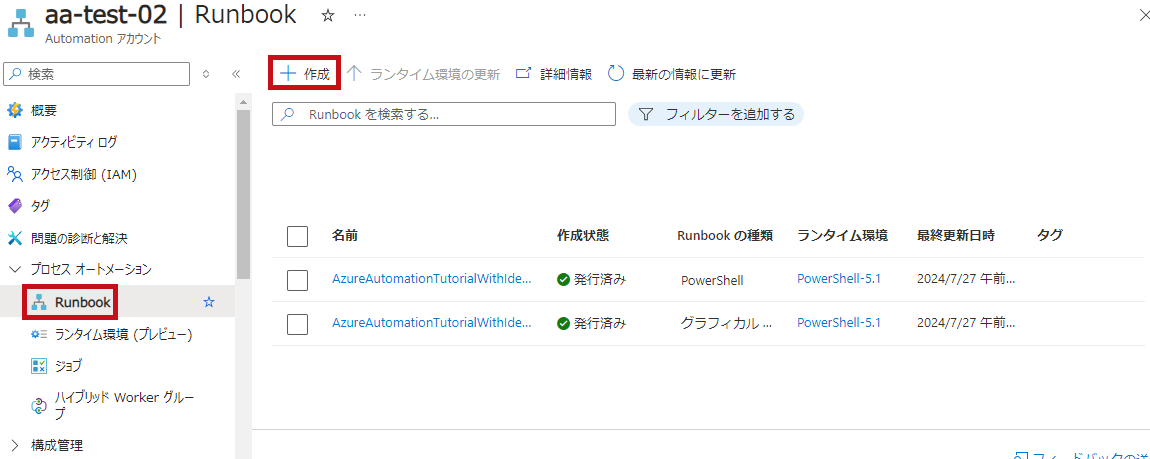Image resolution: width=1150 pixels, height=459 pixels.
Task: Sort by 最終更新日時 column header
Action: (x=956, y=235)
